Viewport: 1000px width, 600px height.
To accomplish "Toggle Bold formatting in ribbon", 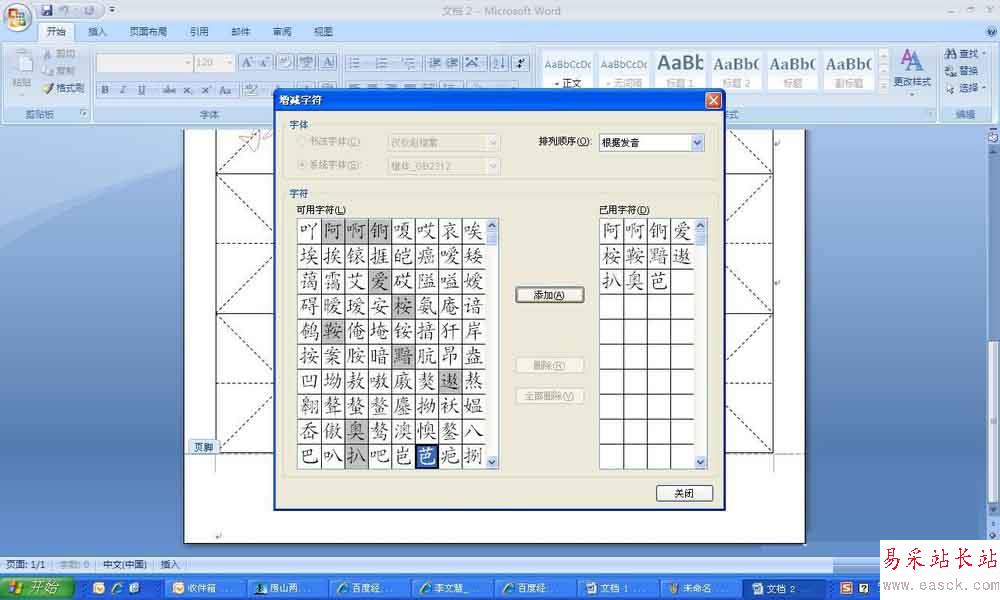I will 105,90.
